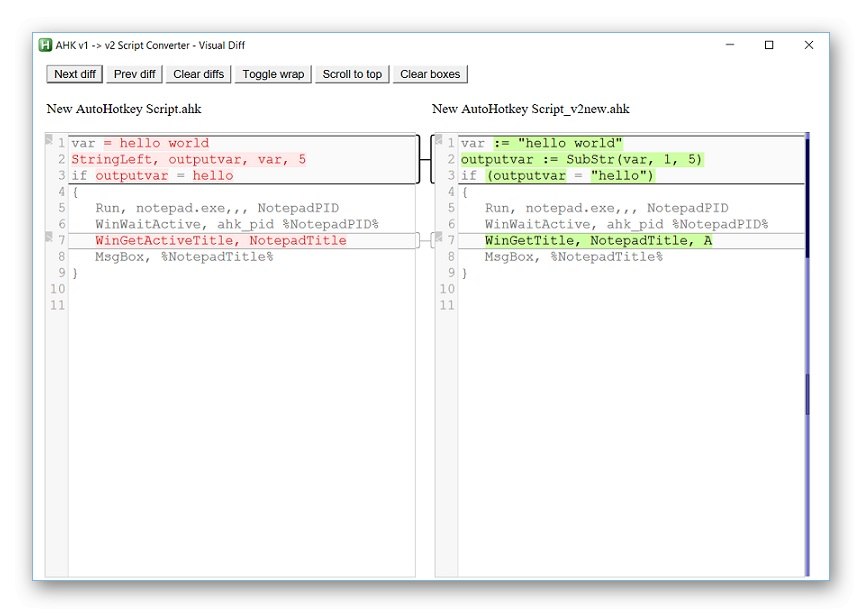Clear diffs using the toolbar button
The image size is (862, 613).
pos(198,74)
